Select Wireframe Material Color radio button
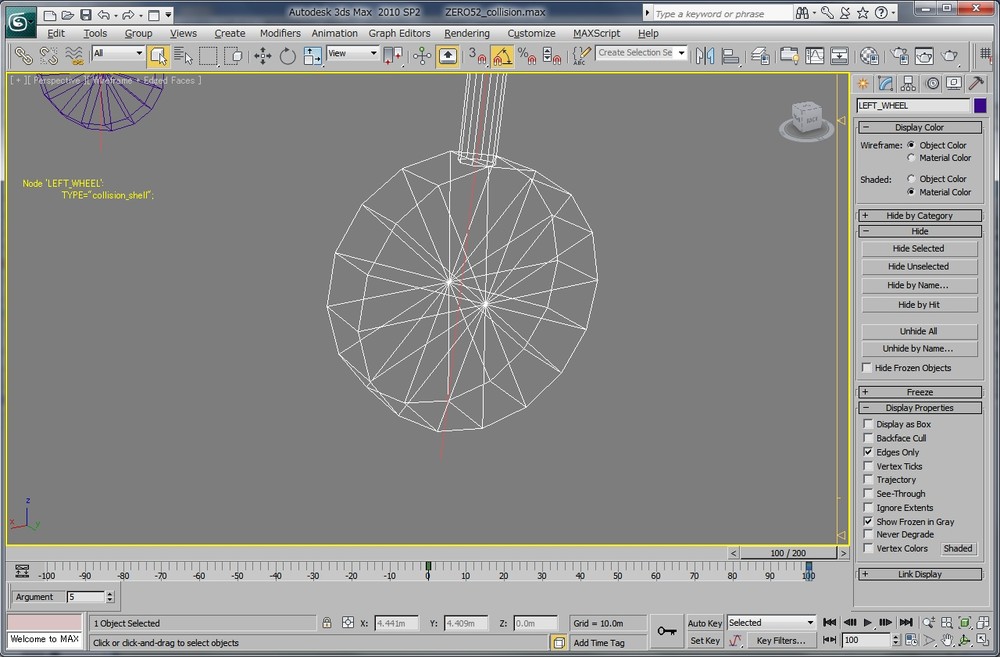Viewport: 1000px width, 657px height. click(911, 158)
